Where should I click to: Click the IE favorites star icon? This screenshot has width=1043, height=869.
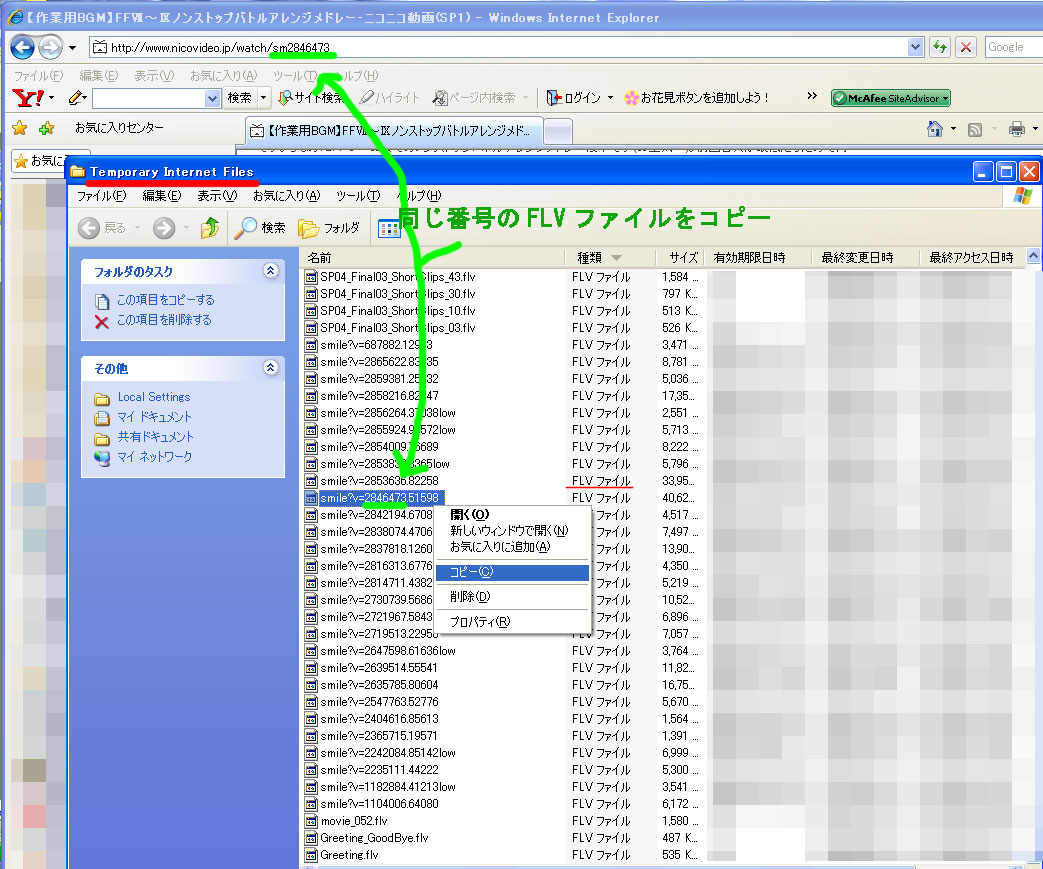pyautogui.click(x=20, y=128)
